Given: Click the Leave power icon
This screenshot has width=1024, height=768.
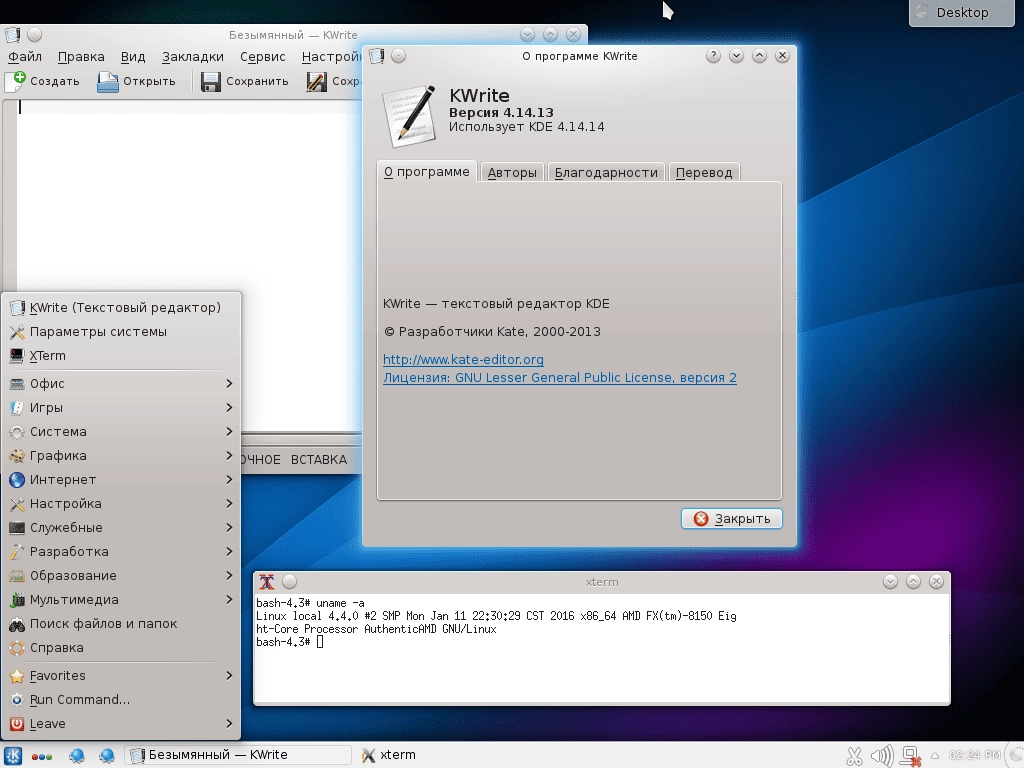Looking at the screenshot, I should pyautogui.click(x=18, y=724).
